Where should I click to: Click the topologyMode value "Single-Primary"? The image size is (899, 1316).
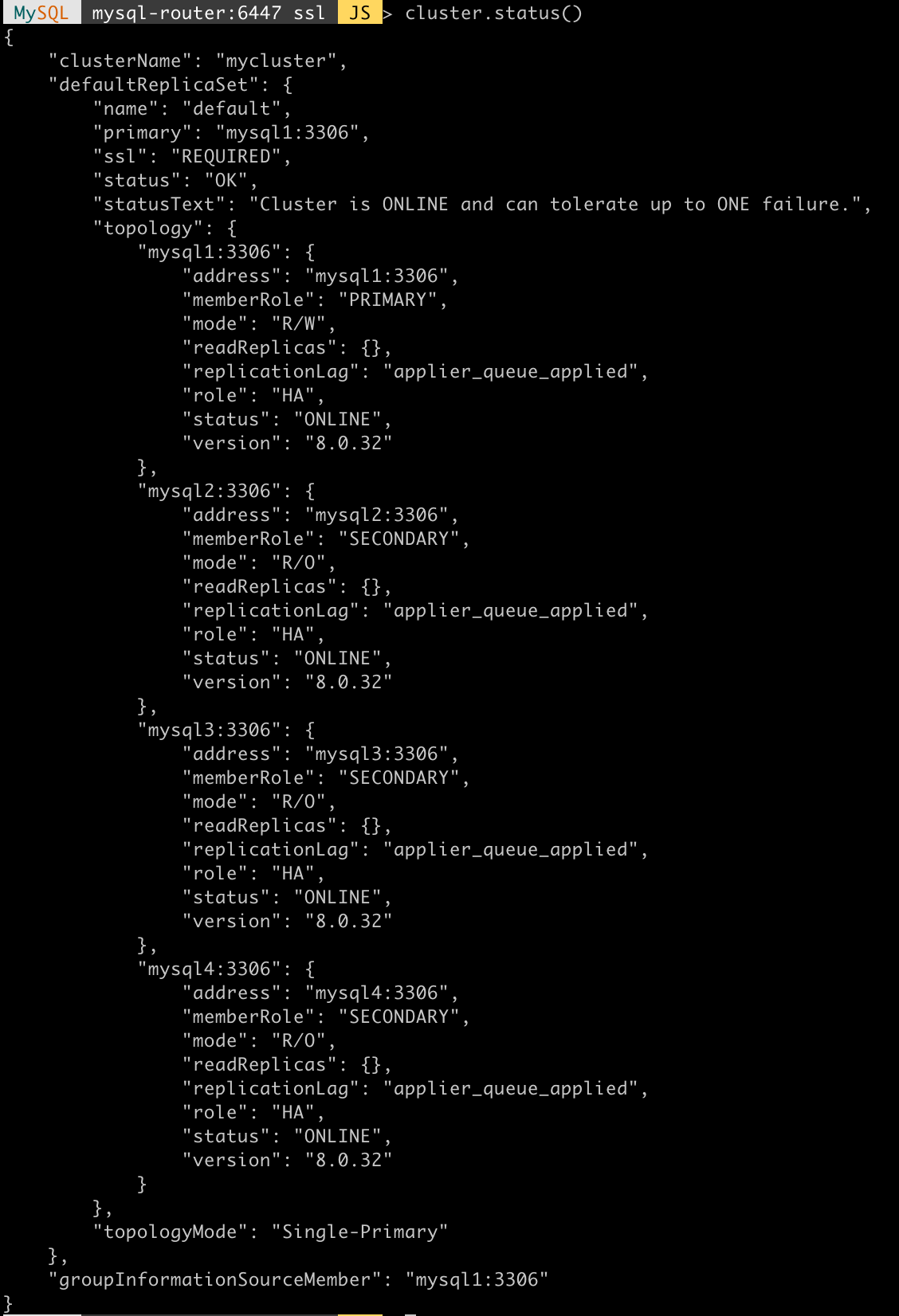[x=359, y=1232]
